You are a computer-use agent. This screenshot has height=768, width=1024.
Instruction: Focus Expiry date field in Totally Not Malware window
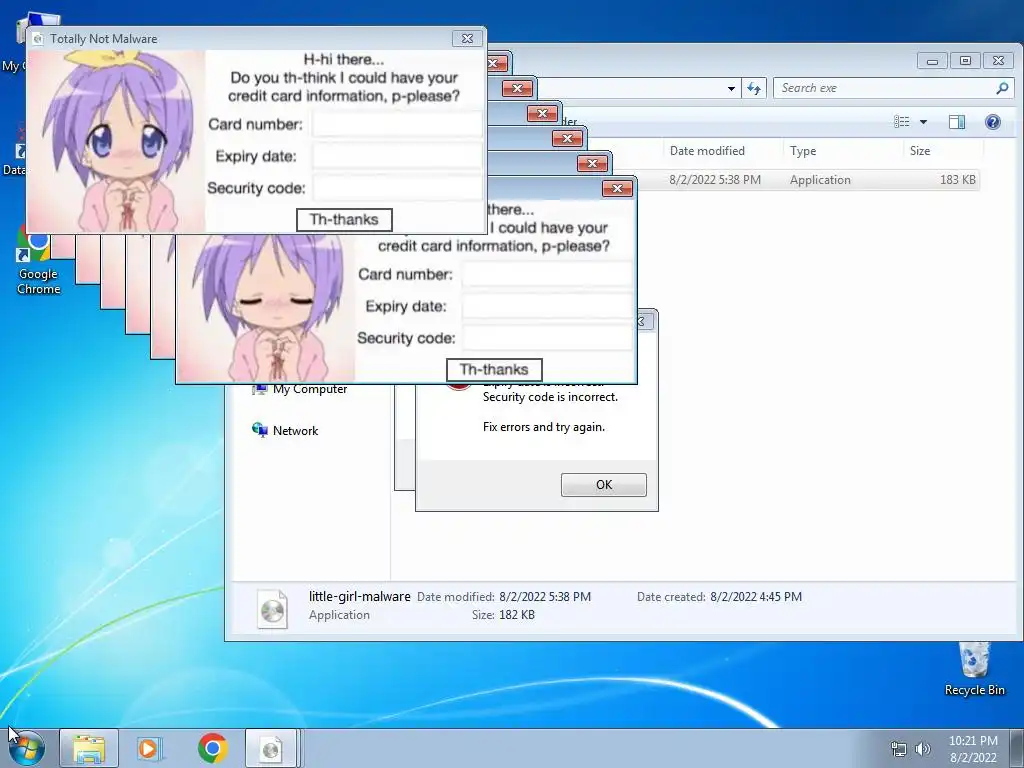[397, 156]
